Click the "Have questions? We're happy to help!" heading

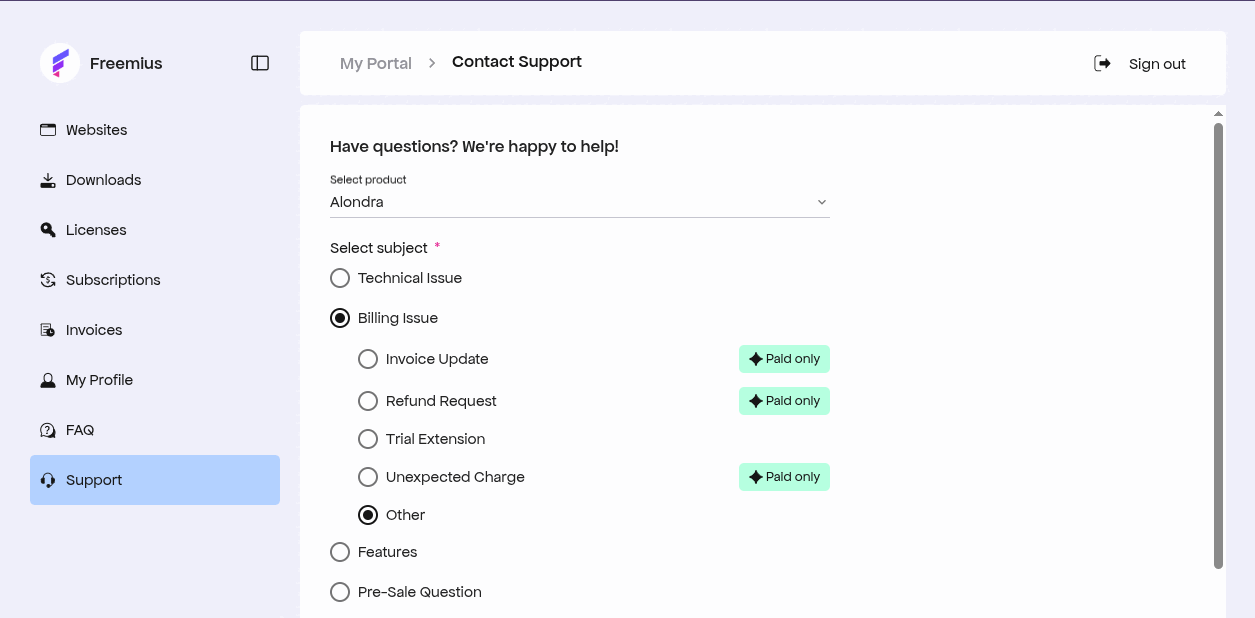click(x=474, y=147)
